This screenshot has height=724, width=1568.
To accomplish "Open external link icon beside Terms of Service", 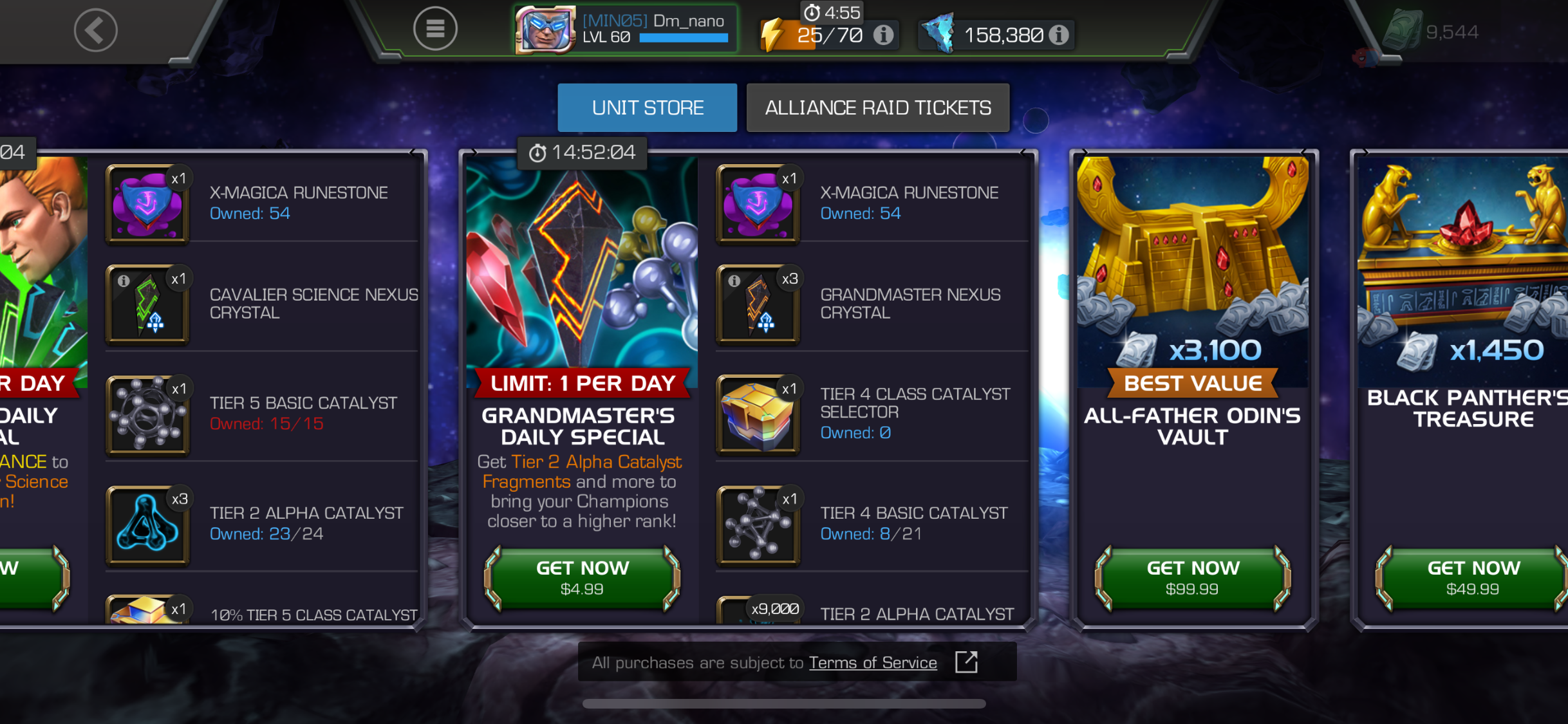I will pyautogui.click(x=966, y=662).
